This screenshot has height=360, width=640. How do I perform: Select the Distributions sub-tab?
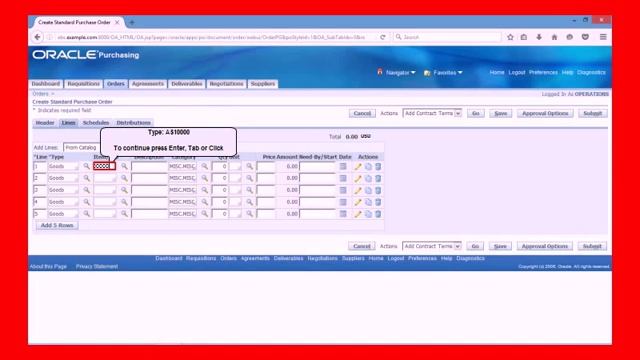pyautogui.click(x=133, y=123)
